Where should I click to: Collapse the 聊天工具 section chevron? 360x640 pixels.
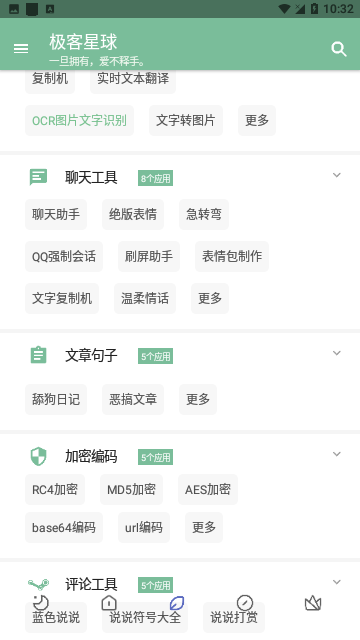337,175
